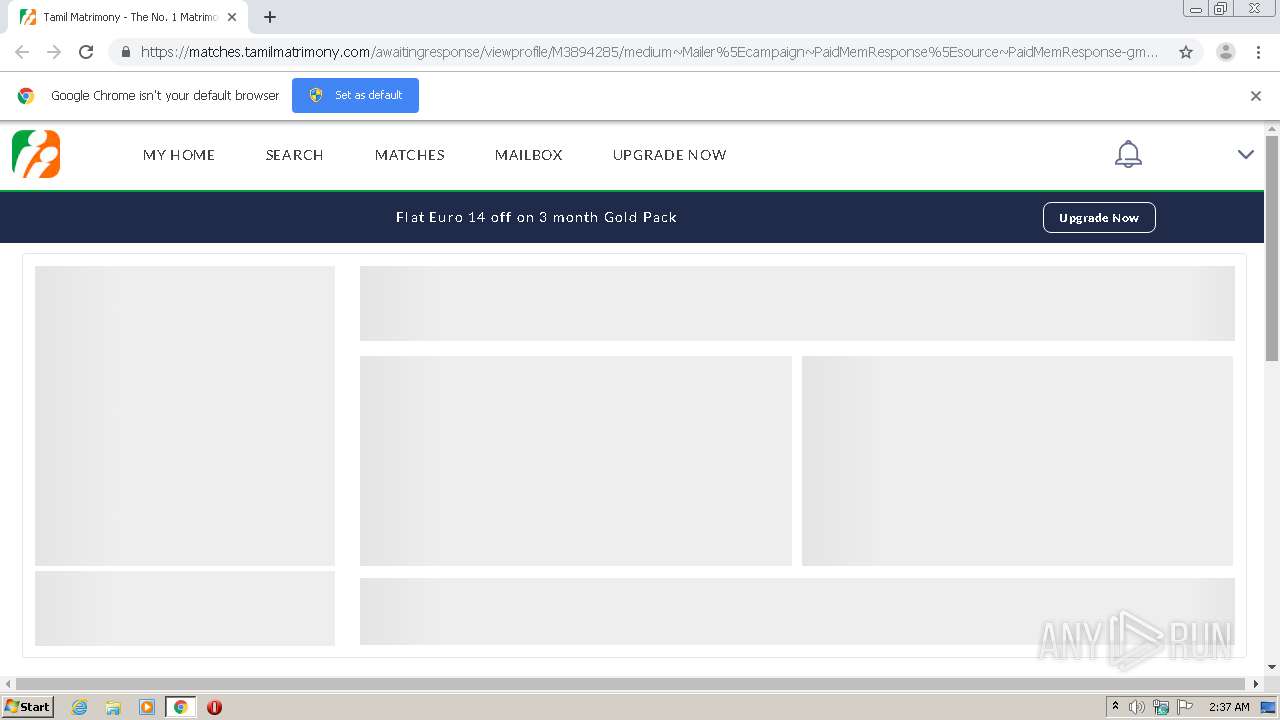
Task: Click the browser forward arrow
Action: pos(54,52)
